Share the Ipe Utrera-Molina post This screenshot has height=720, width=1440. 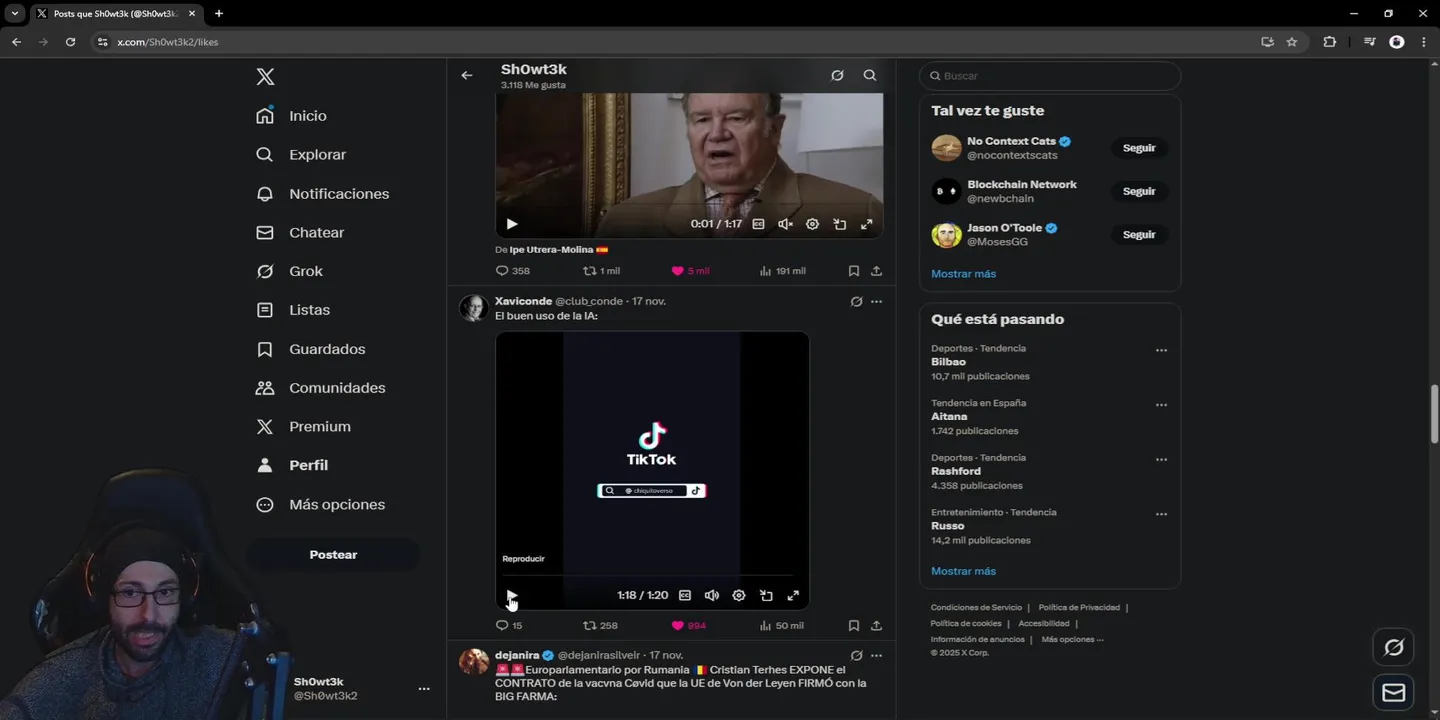(877, 271)
